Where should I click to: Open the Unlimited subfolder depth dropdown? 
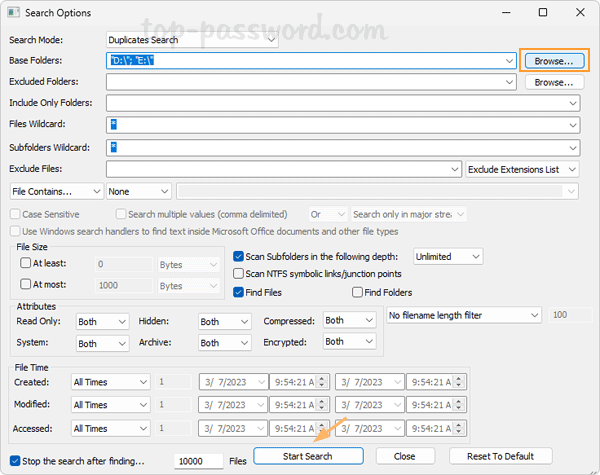coord(447,257)
